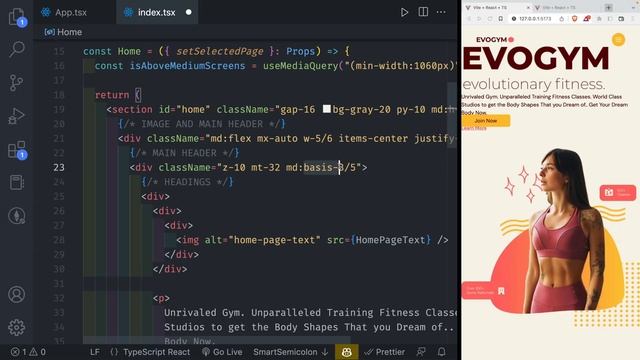Open a new browser tab
The width and height of the screenshot is (640, 360).
tap(609, 8)
